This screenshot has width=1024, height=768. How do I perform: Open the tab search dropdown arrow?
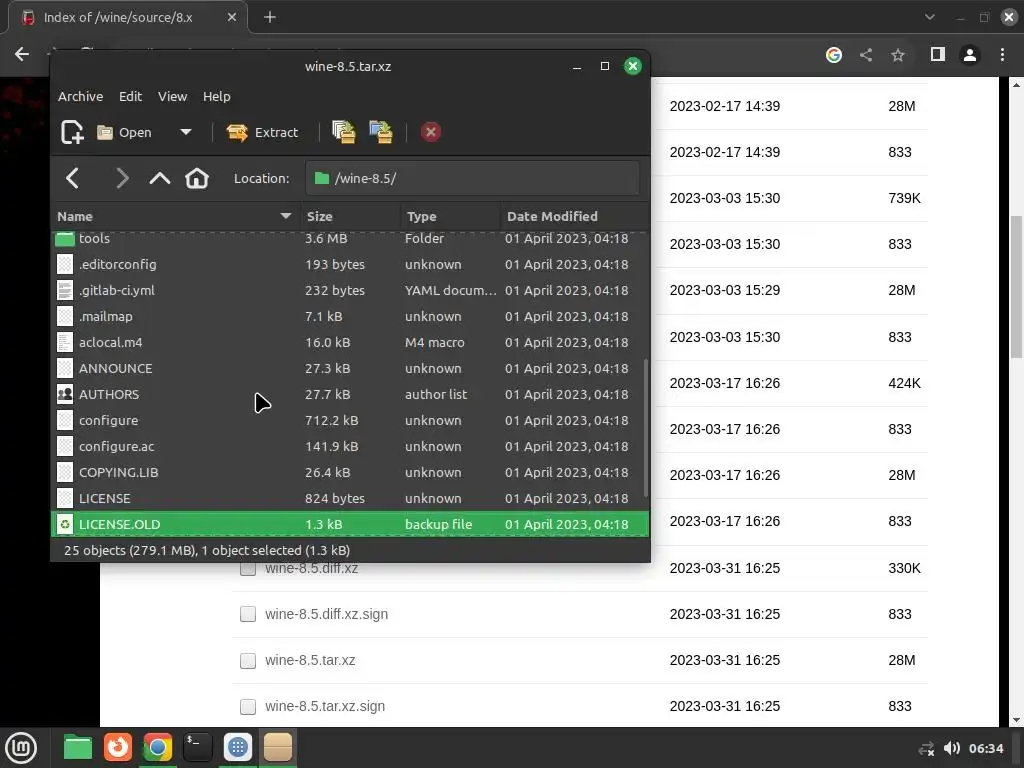929,17
